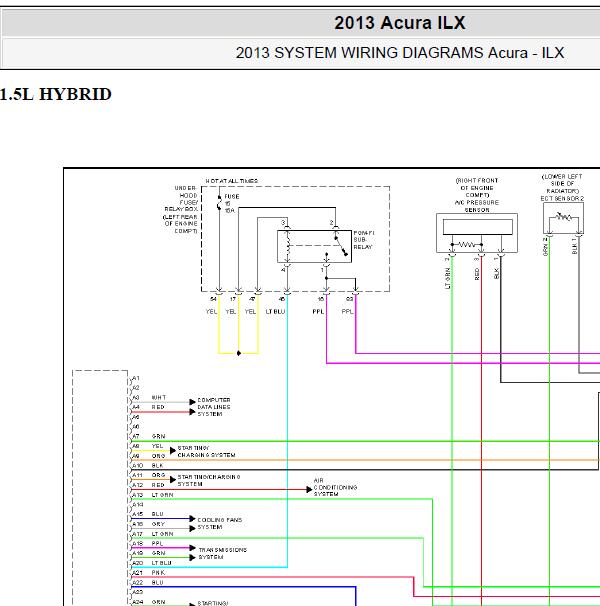Click the "2013 Acura ILX" page title
This screenshot has height=606, width=600.
click(x=400, y=23)
